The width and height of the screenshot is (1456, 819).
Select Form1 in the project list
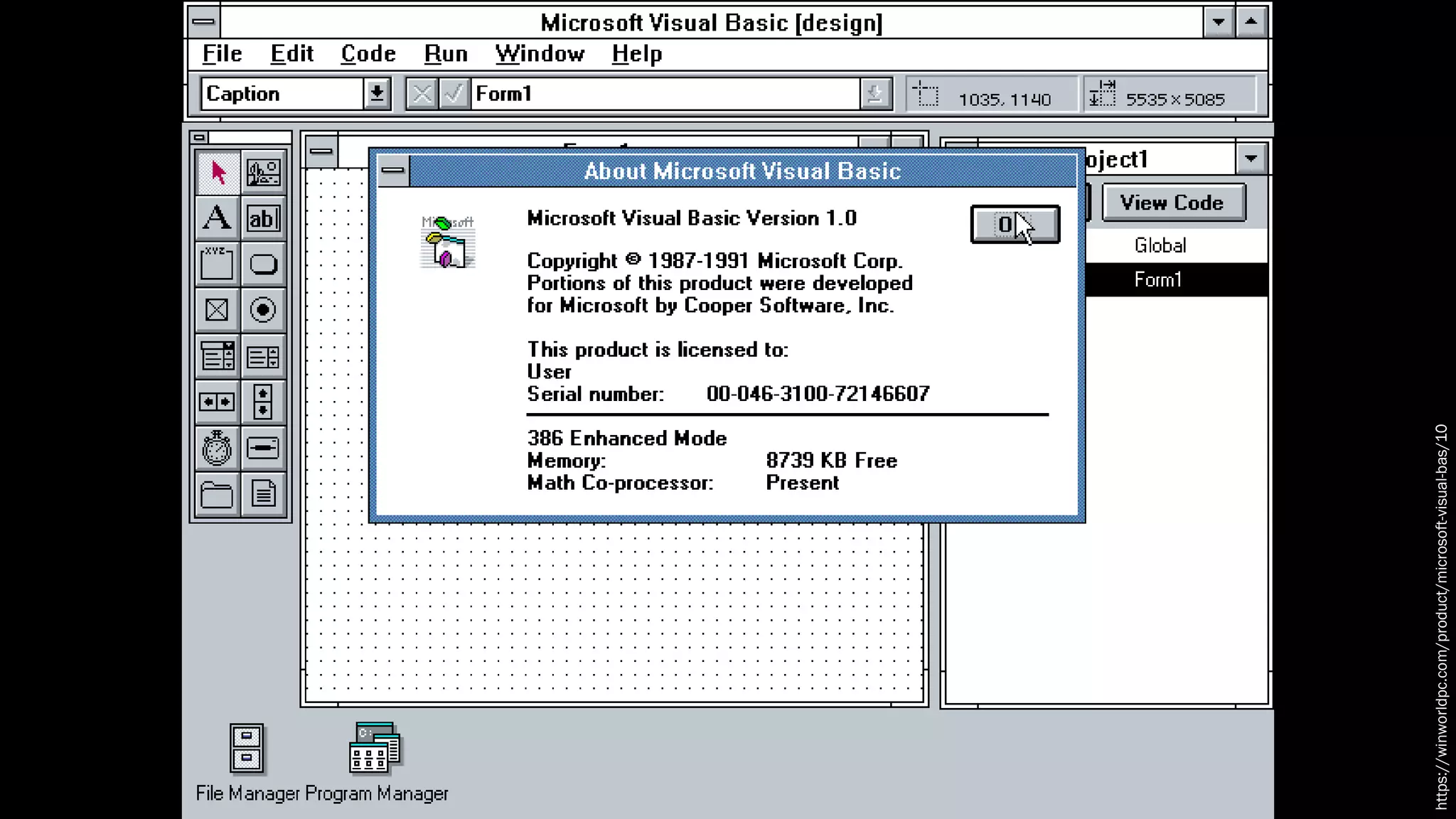pyautogui.click(x=1177, y=279)
